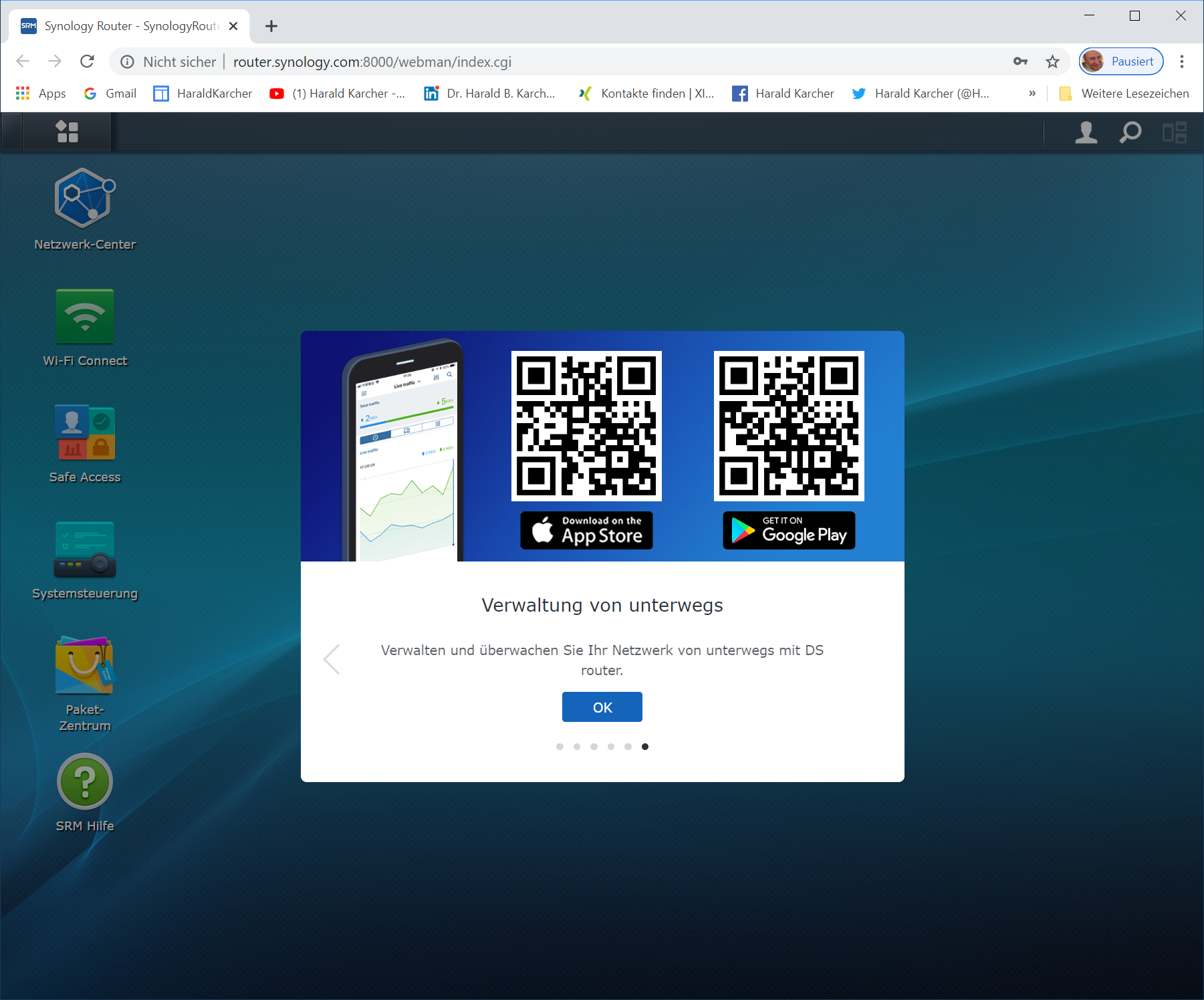Viewport: 1204px width, 1000px height.
Task: Open the YouTube Harald Karcher bookmark
Action: coord(337,94)
